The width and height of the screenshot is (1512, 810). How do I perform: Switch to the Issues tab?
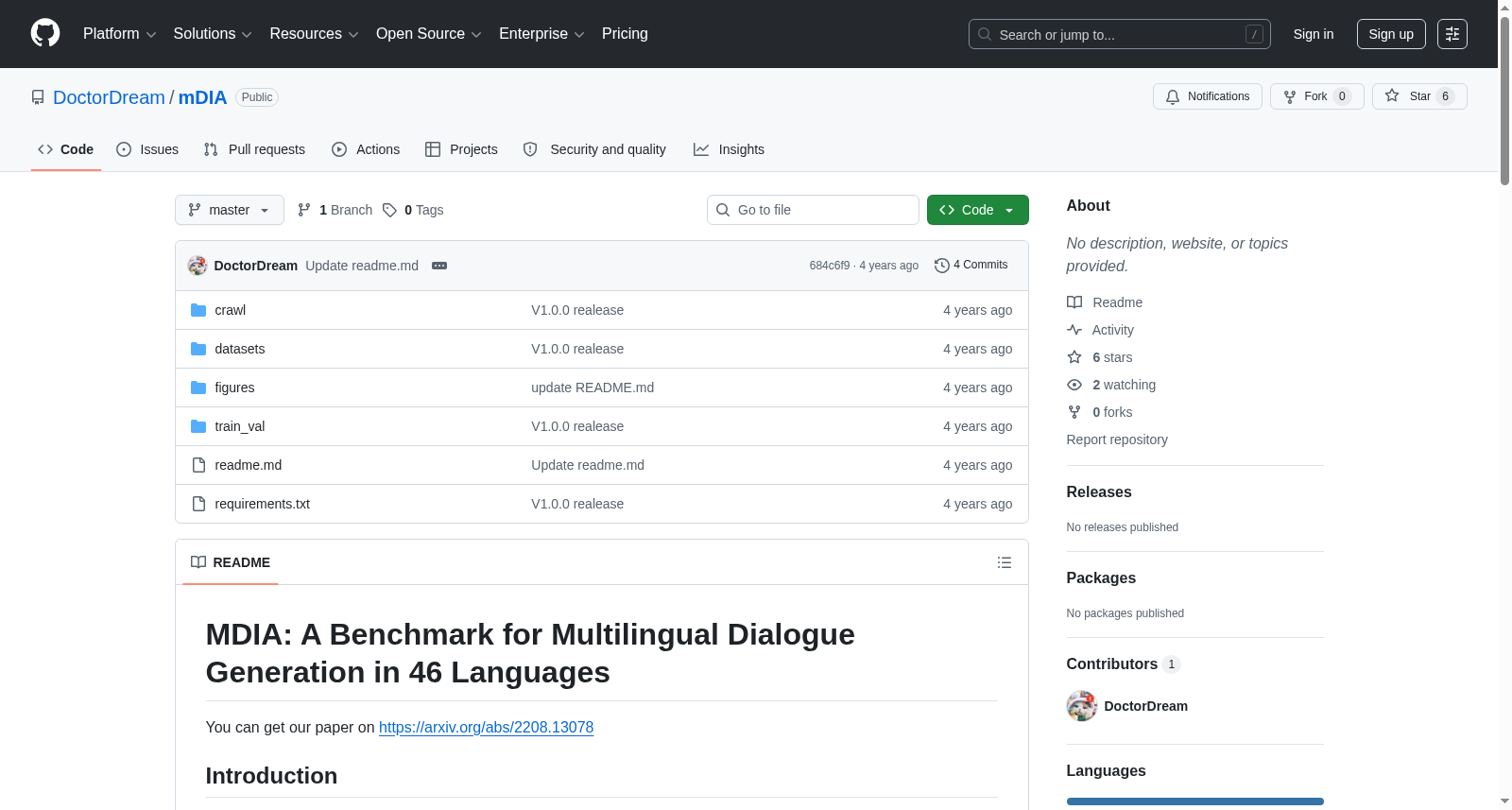pos(147,149)
